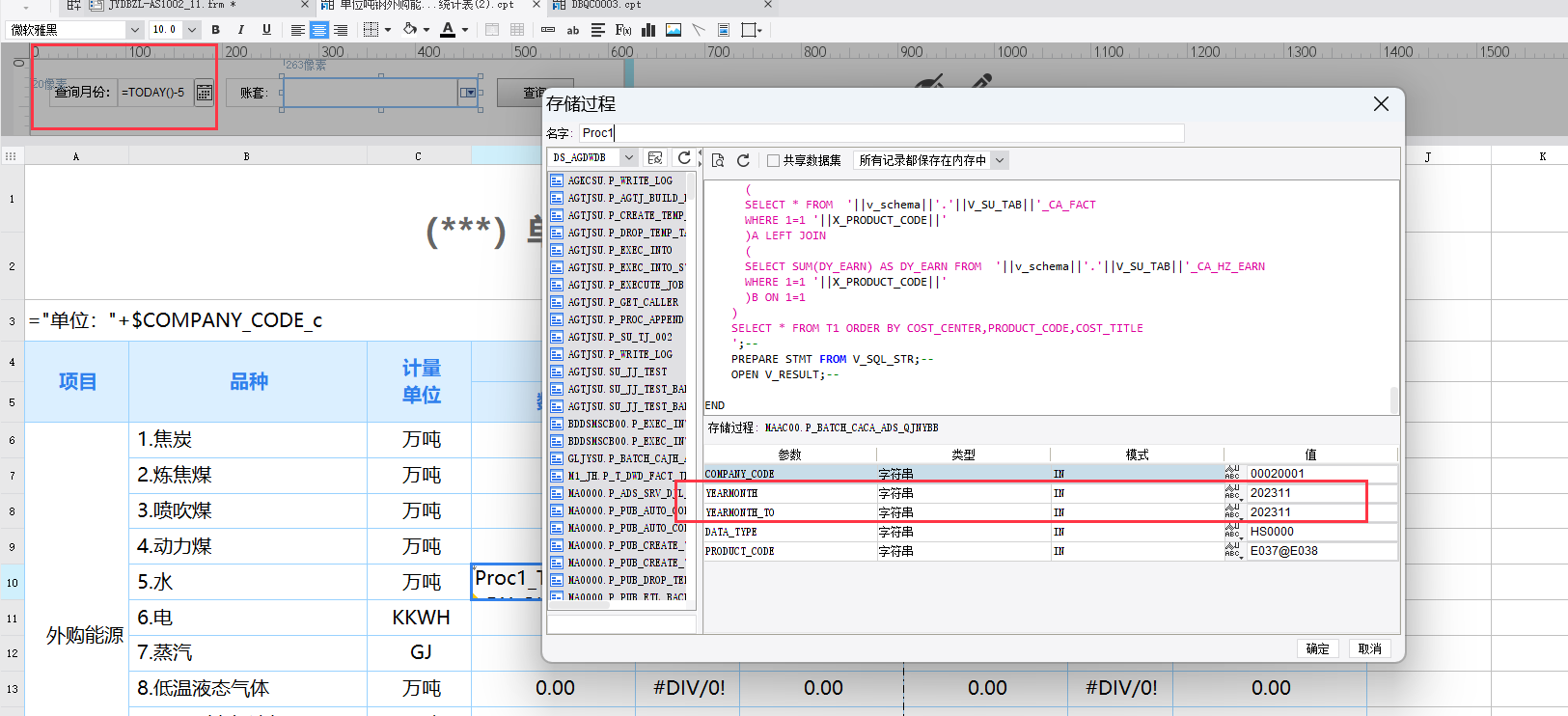Viewport: 1568px width, 716px height.
Task: Open the date picker calendar widget icon
Action: [205, 93]
